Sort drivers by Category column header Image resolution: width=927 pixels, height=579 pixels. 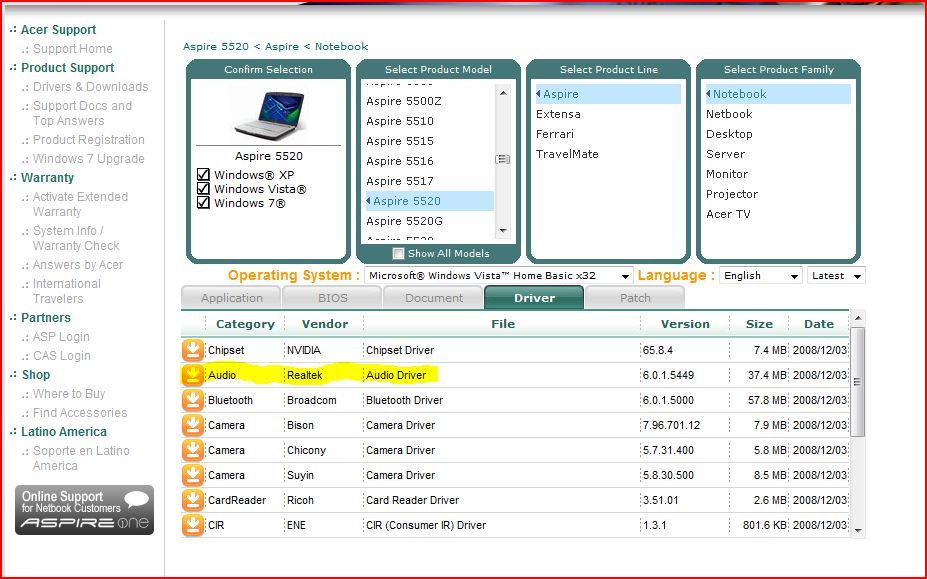pyautogui.click(x=245, y=324)
